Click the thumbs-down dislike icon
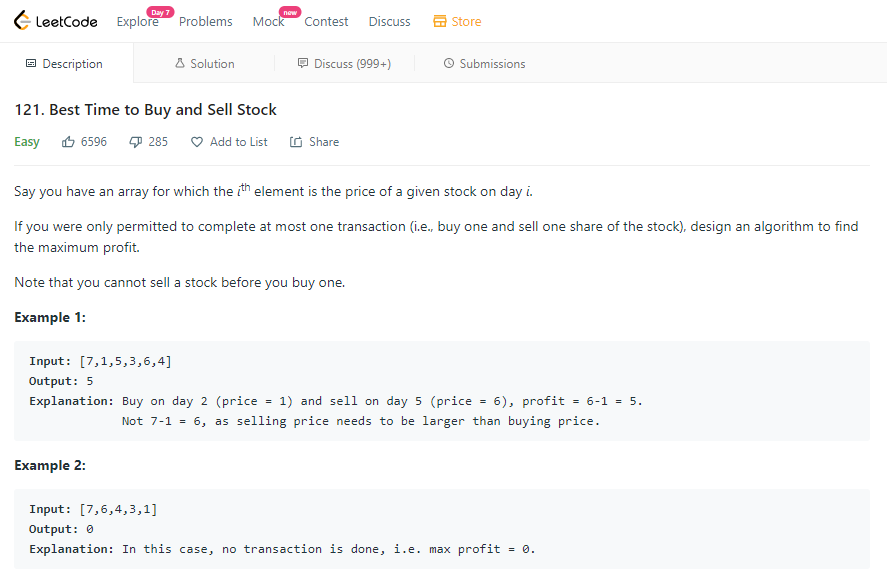This screenshot has height=575, width=887. coord(135,142)
